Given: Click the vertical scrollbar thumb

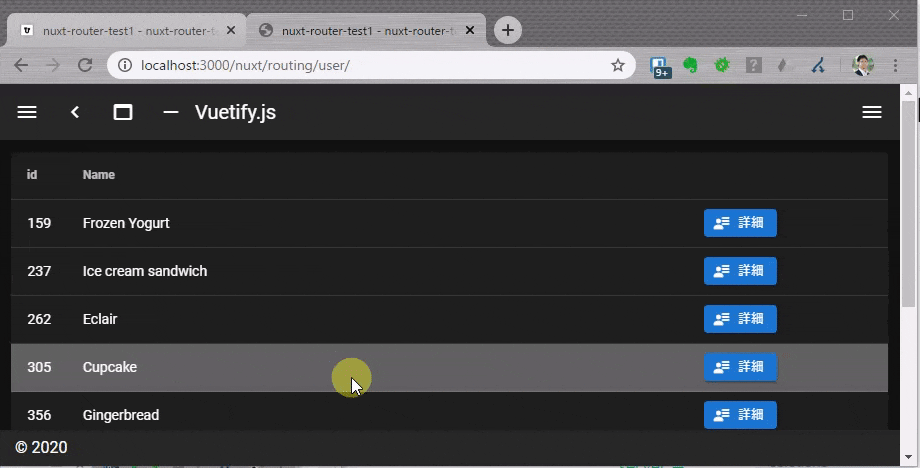Looking at the screenshot, I should tap(909, 204).
